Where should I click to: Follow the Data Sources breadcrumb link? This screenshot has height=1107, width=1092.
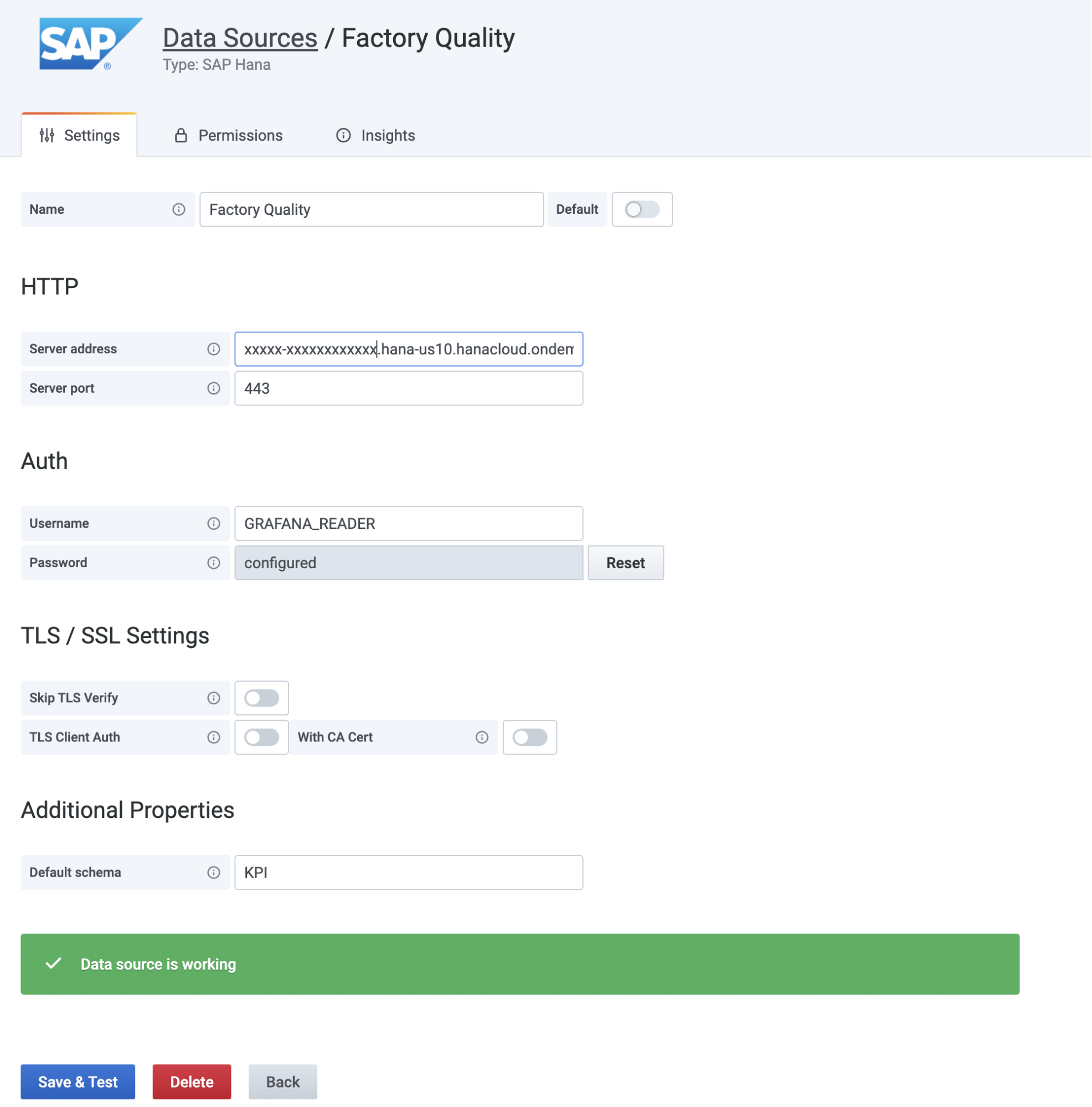point(240,38)
